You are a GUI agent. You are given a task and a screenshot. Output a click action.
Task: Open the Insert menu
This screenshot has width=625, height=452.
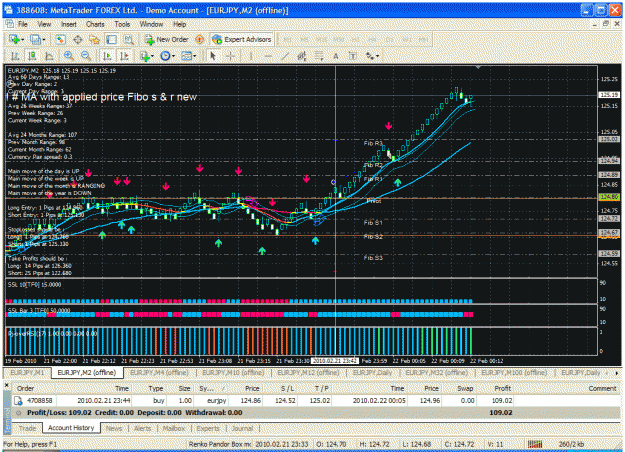(x=69, y=24)
